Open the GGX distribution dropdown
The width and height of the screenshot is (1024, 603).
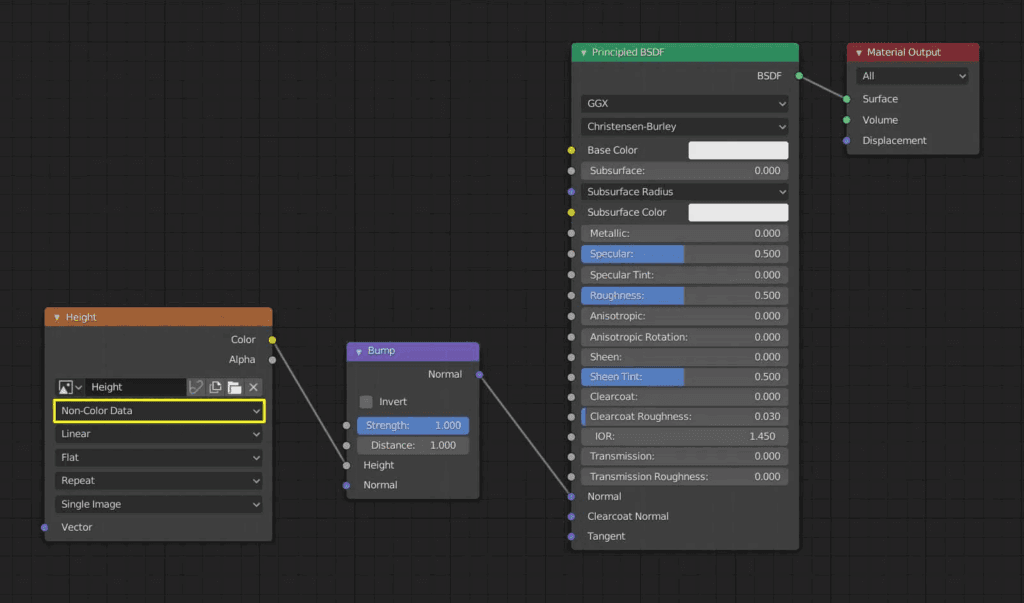click(684, 103)
